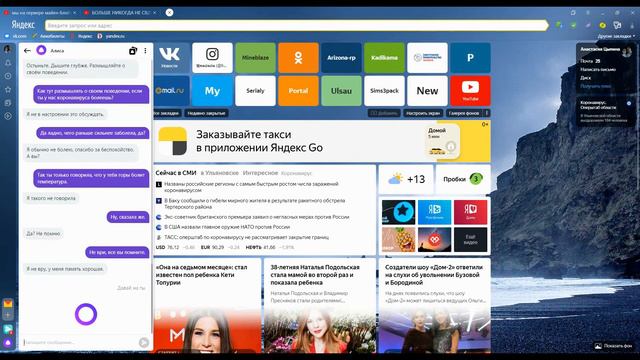Click the Яндекс logo

pyautogui.click(x=23, y=25)
